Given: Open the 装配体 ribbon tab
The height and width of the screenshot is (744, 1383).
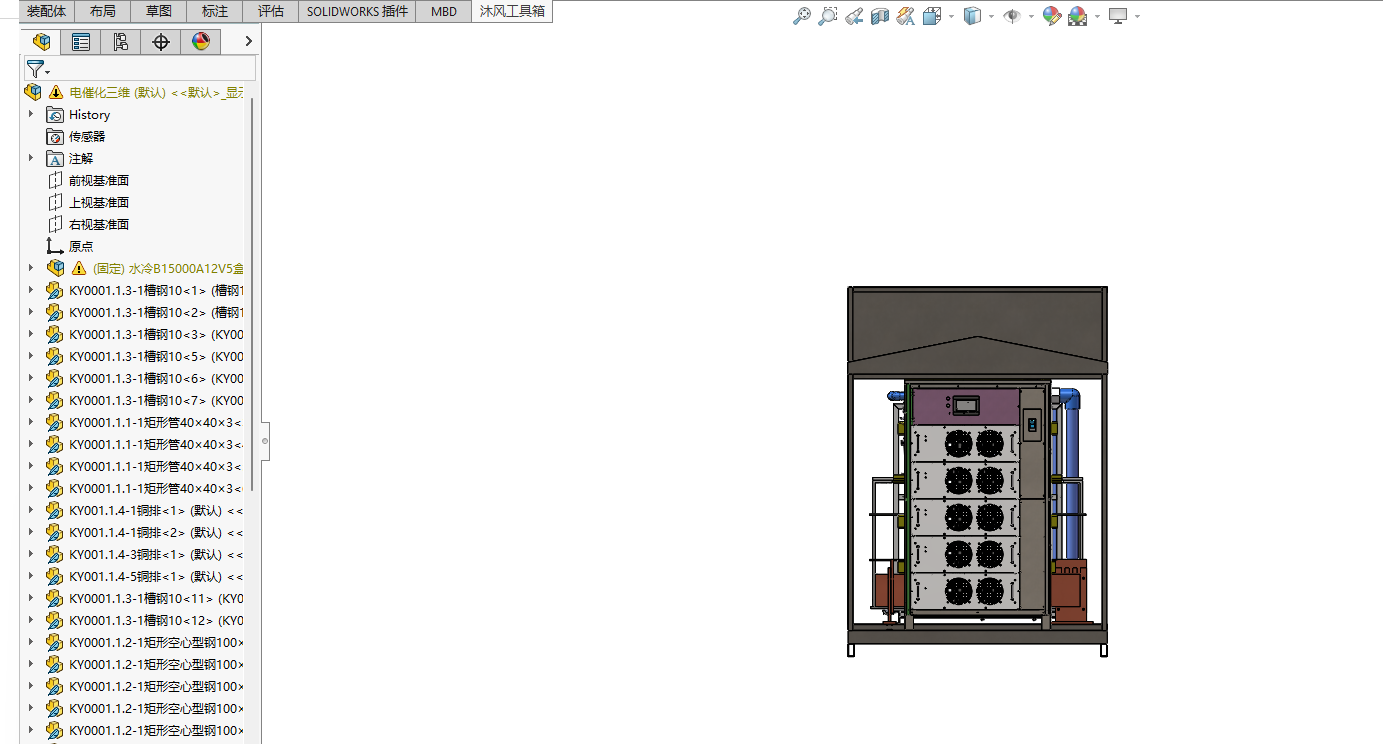Looking at the screenshot, I should click(47, 11).
